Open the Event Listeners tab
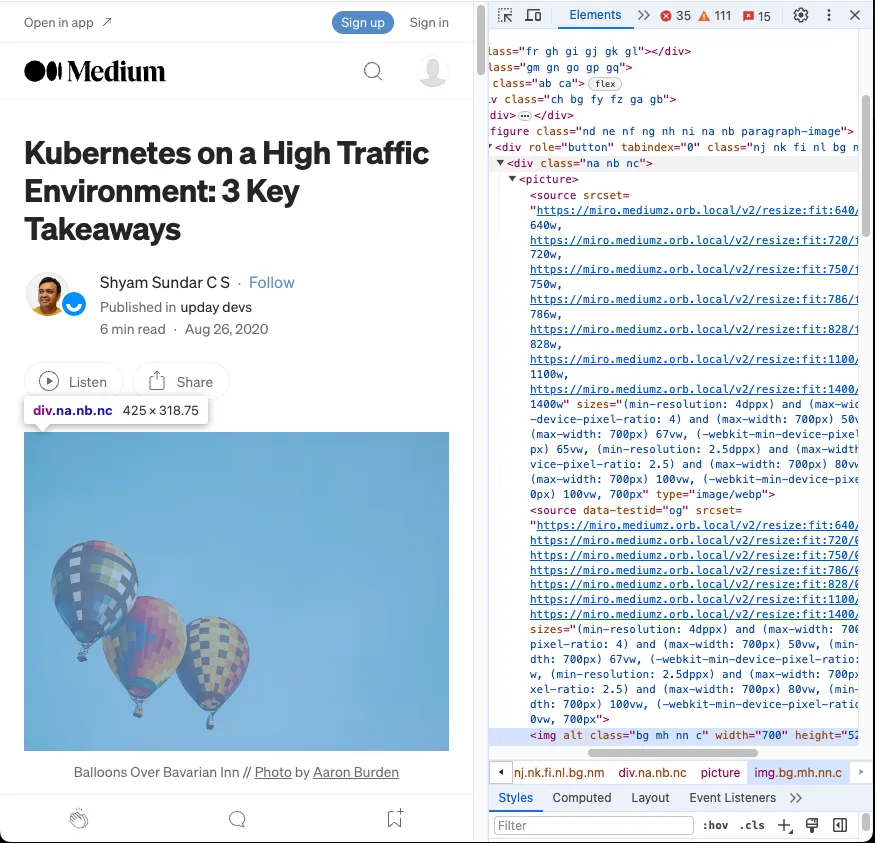 pos(732,797)
